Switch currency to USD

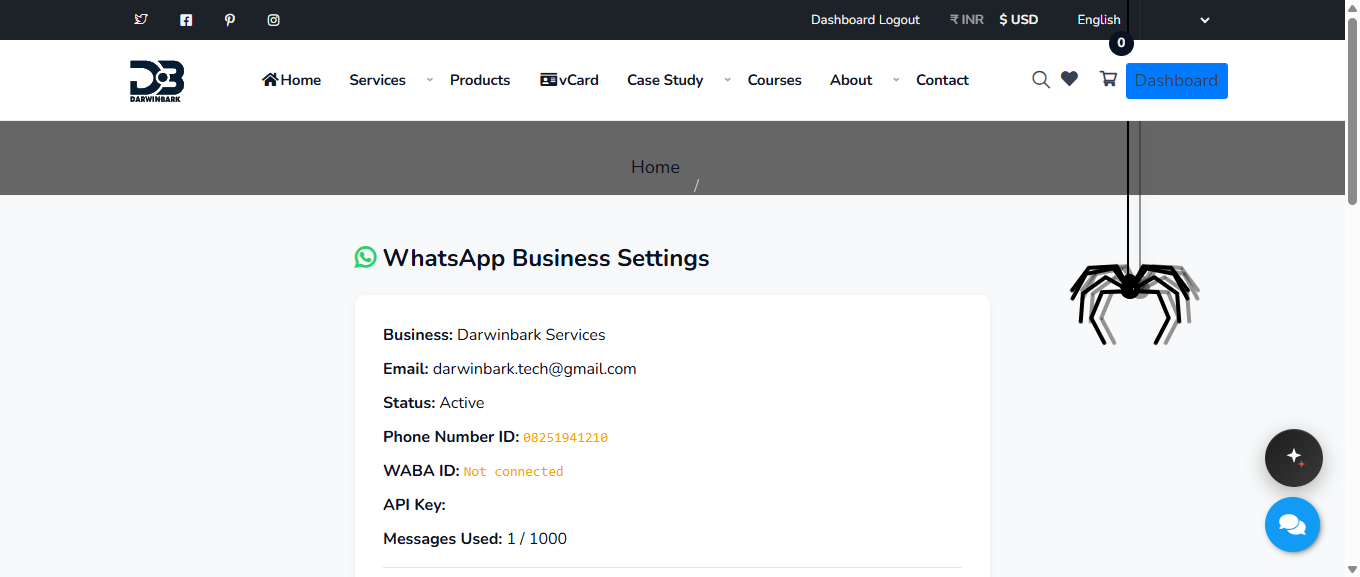(1019, 20)
